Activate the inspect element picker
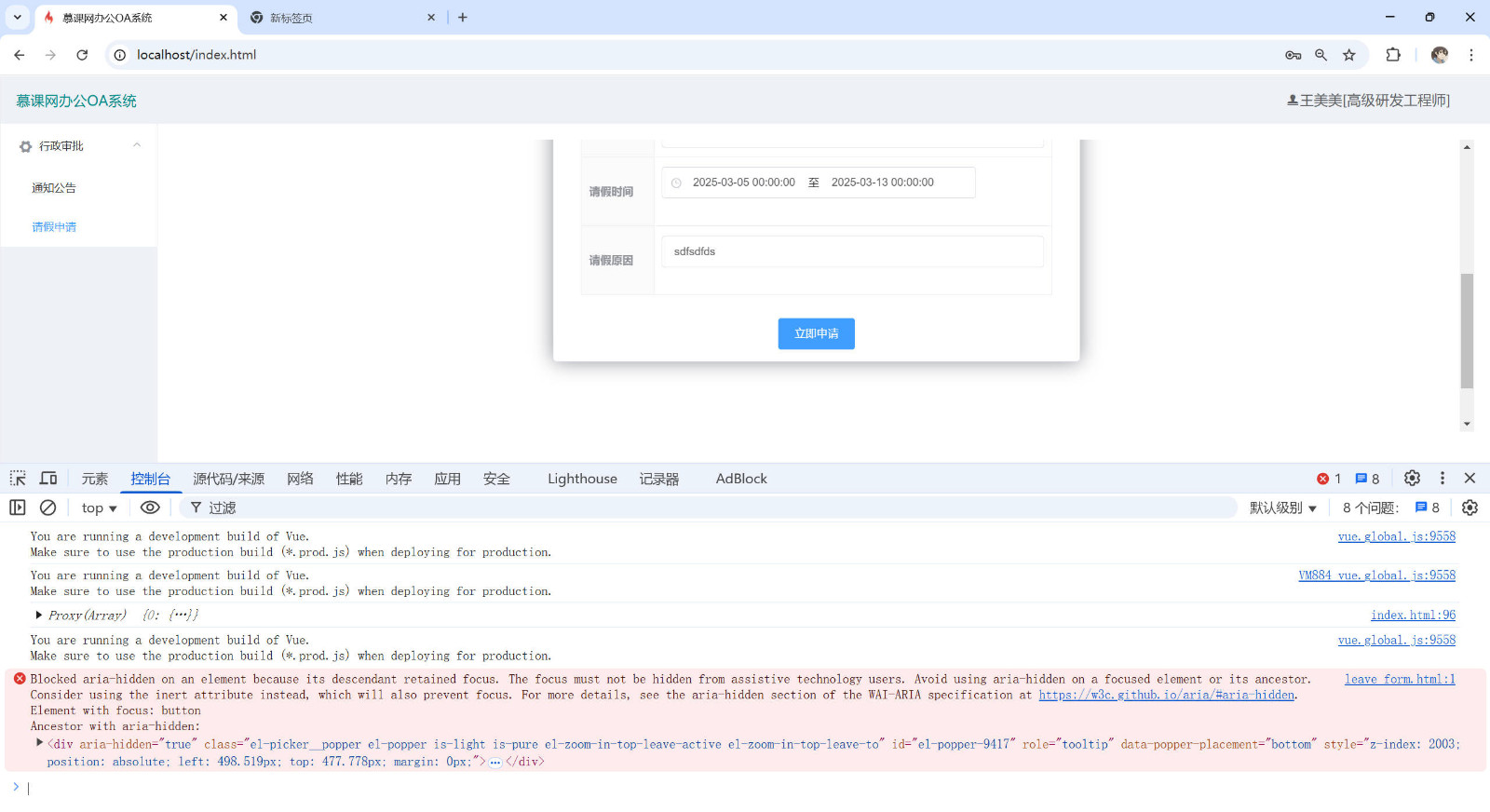This screenshot has height=812, width=1490. coord(18,479)
